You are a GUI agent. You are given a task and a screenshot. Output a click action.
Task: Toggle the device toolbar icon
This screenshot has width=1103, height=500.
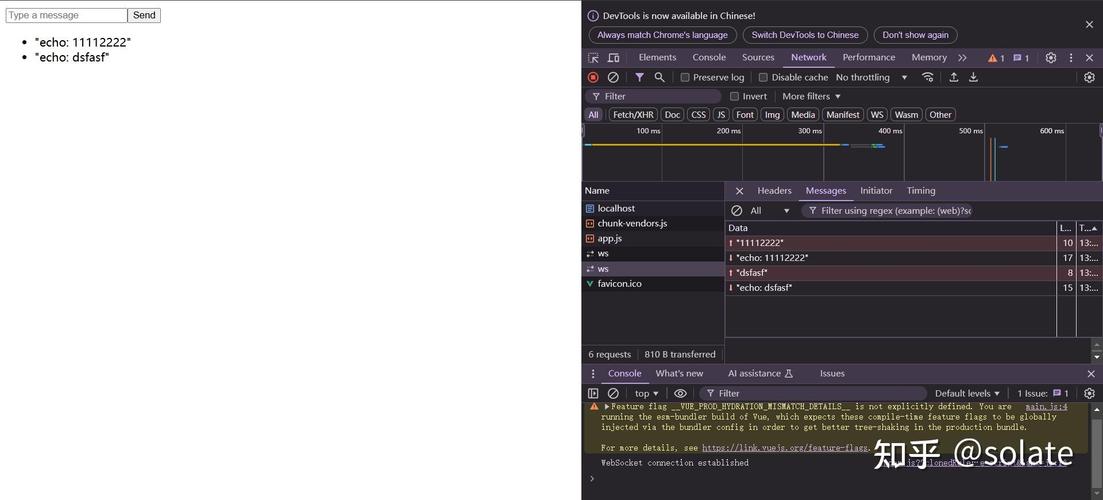[613, 58]
